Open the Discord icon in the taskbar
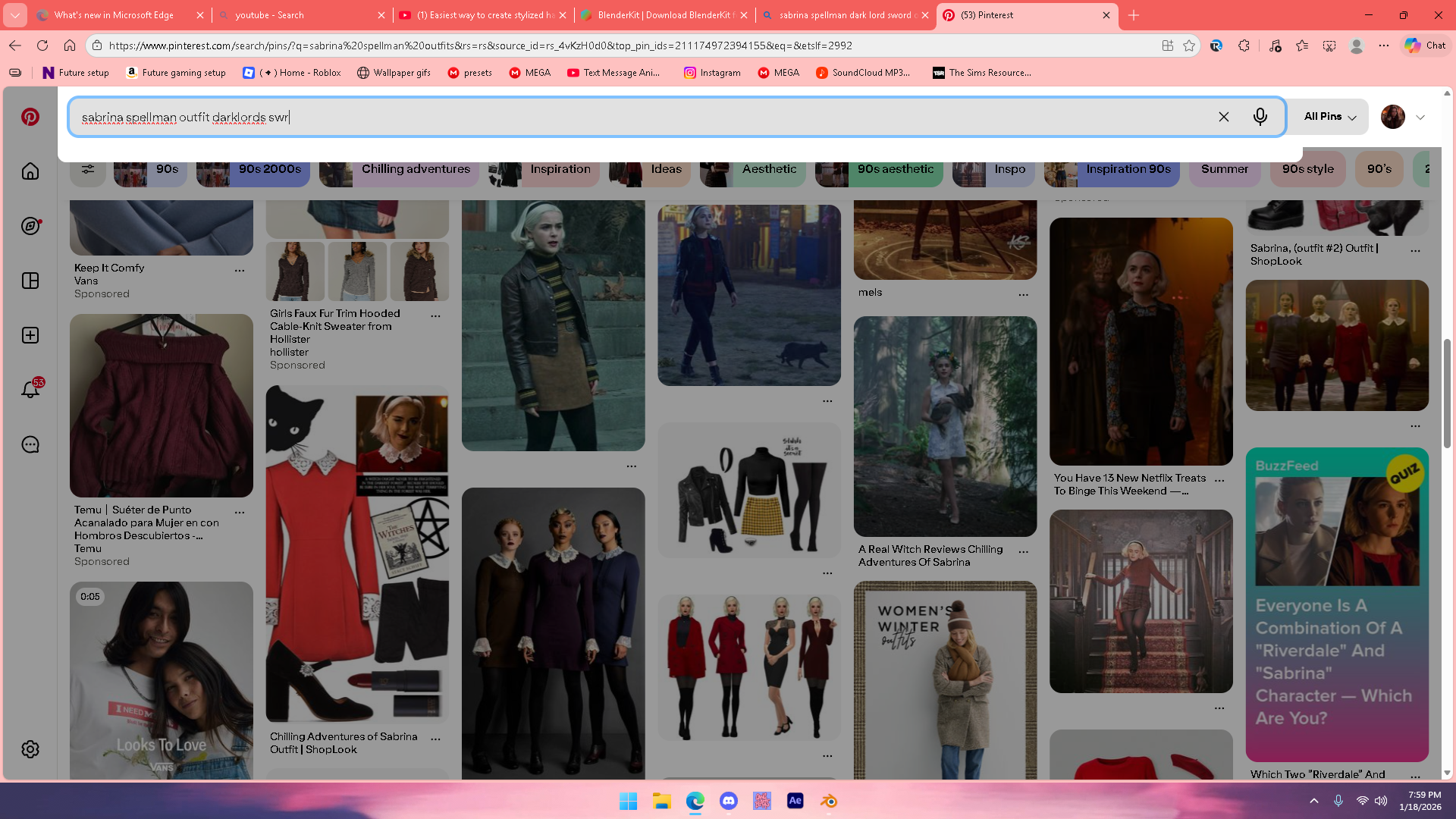Viewport: 1456px width, 819px height. pyautogui.click(x=728, y=801)
